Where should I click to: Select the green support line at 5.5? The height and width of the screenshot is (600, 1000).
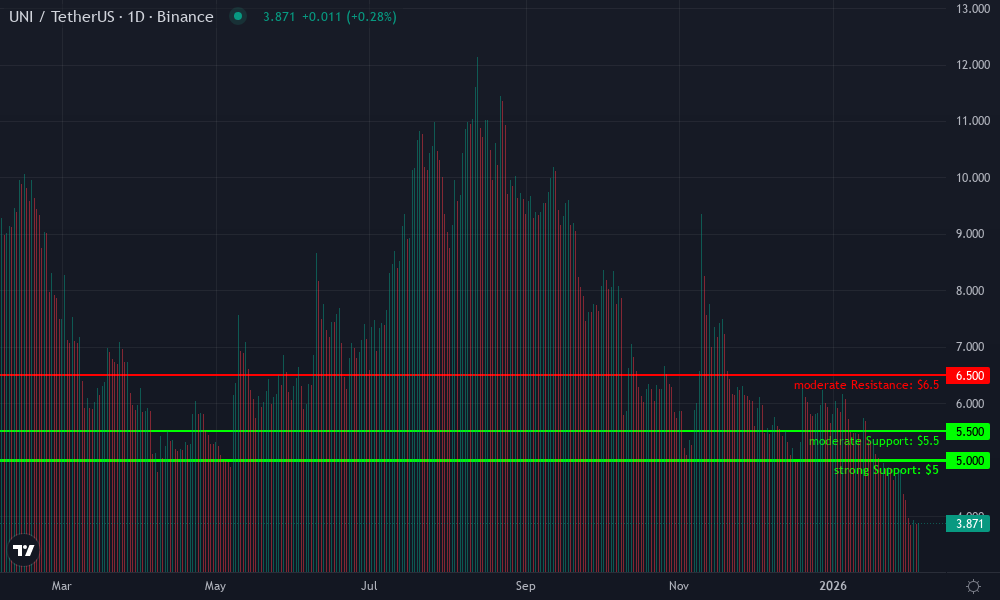pyautogui.click(x=472, y=431)
